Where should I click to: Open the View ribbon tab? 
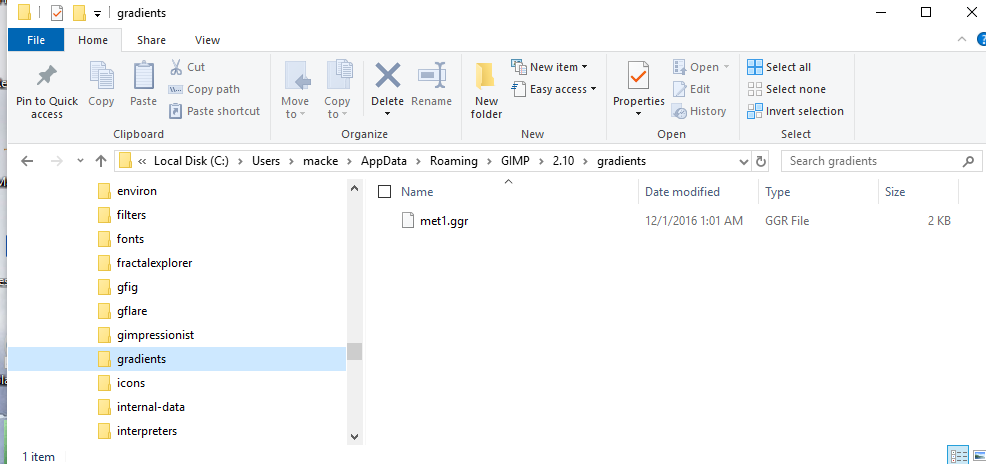[208, 40]
